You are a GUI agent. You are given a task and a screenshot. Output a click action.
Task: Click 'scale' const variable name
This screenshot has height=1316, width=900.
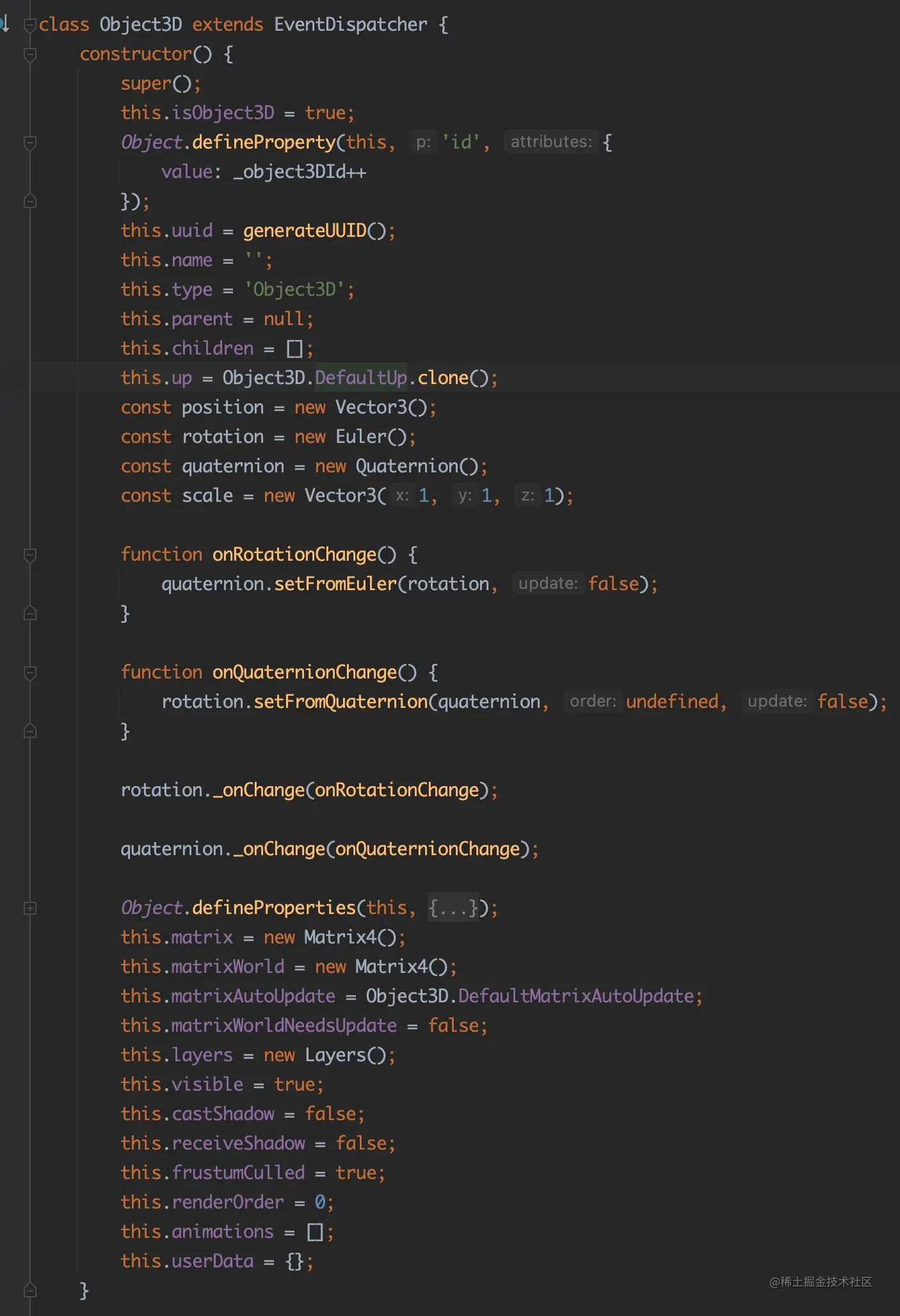[207, 495]
